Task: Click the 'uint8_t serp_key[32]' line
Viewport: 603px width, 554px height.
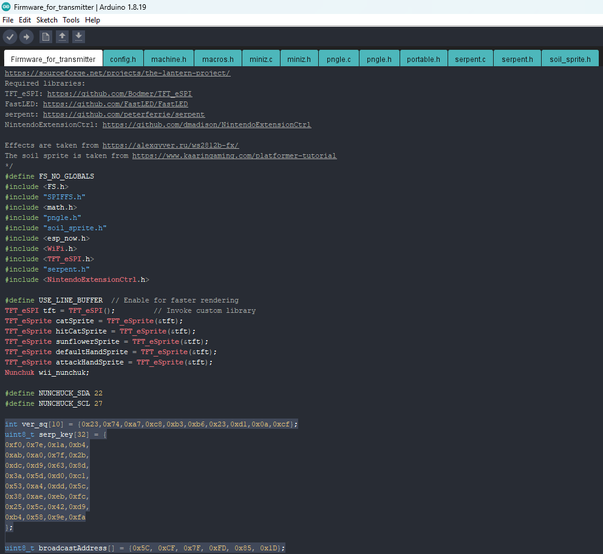Action: pyautogui.click(x=56, y=435)
